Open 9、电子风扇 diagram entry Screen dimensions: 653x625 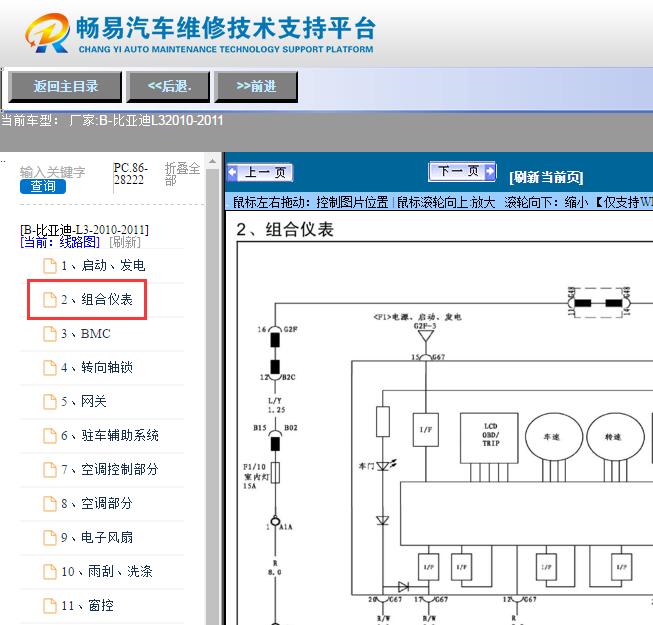point(97,537)
